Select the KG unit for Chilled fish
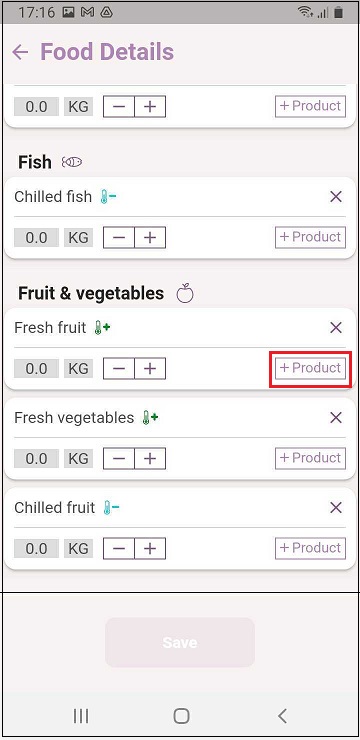The image size is (360, 740). click(x=78, y=237)
